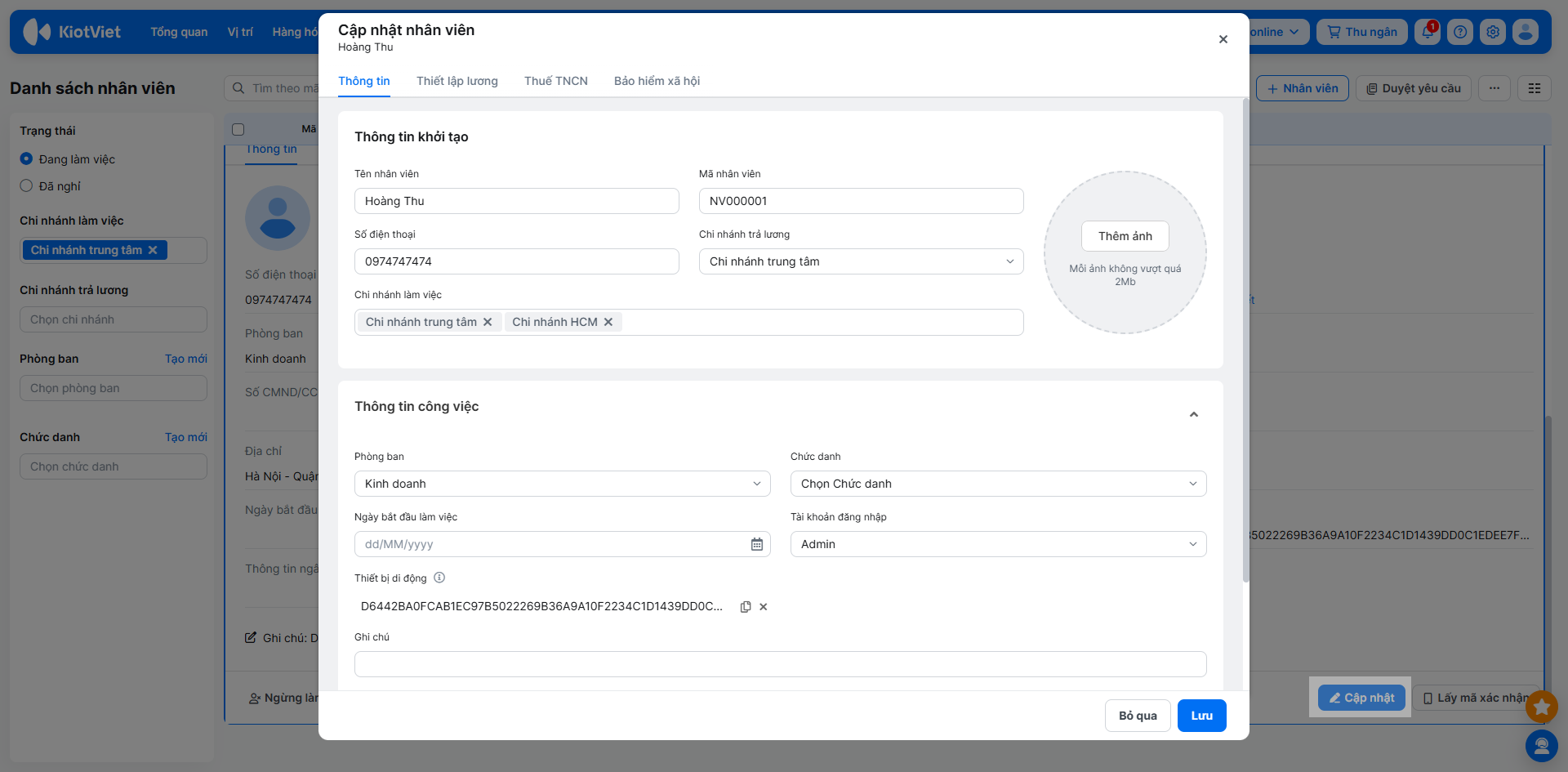Viewport: 1568px width, 772px height.
Task: Tick the select-all table checkbox
Action: pos(238,129)
